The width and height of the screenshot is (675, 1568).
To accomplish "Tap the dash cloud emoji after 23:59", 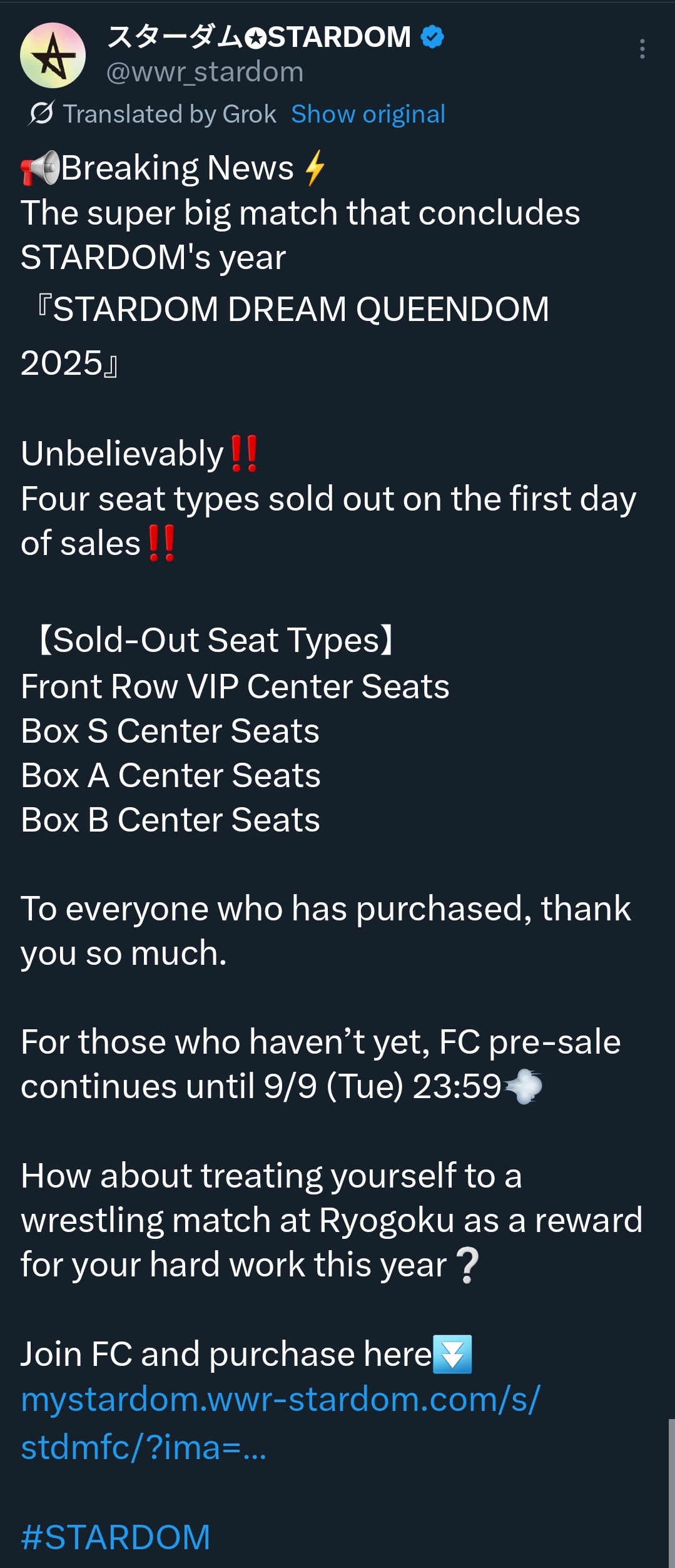I will [x=524, y=1087].
